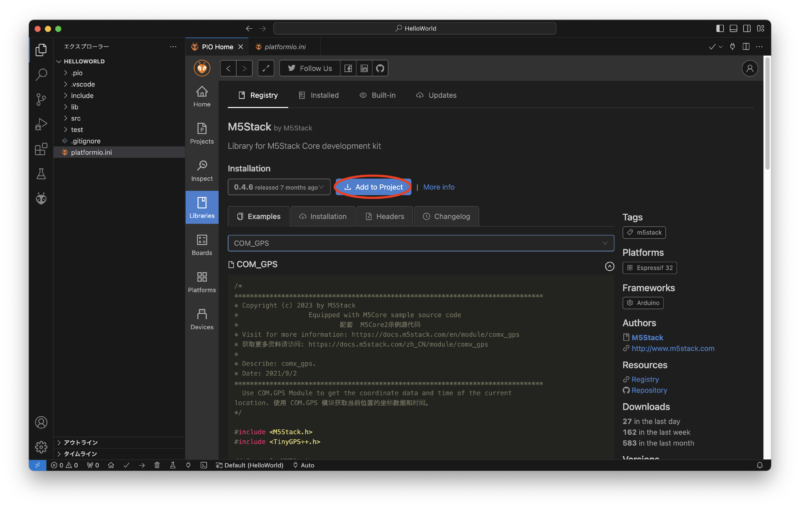This screenshot has height=509, width=800.
Task: Open the Source Control view
Action: [x=41, y=99]
